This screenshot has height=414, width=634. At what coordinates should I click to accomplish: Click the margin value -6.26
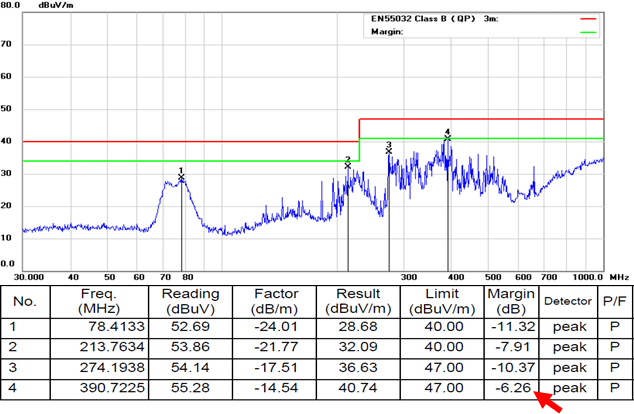pos(513,388)
